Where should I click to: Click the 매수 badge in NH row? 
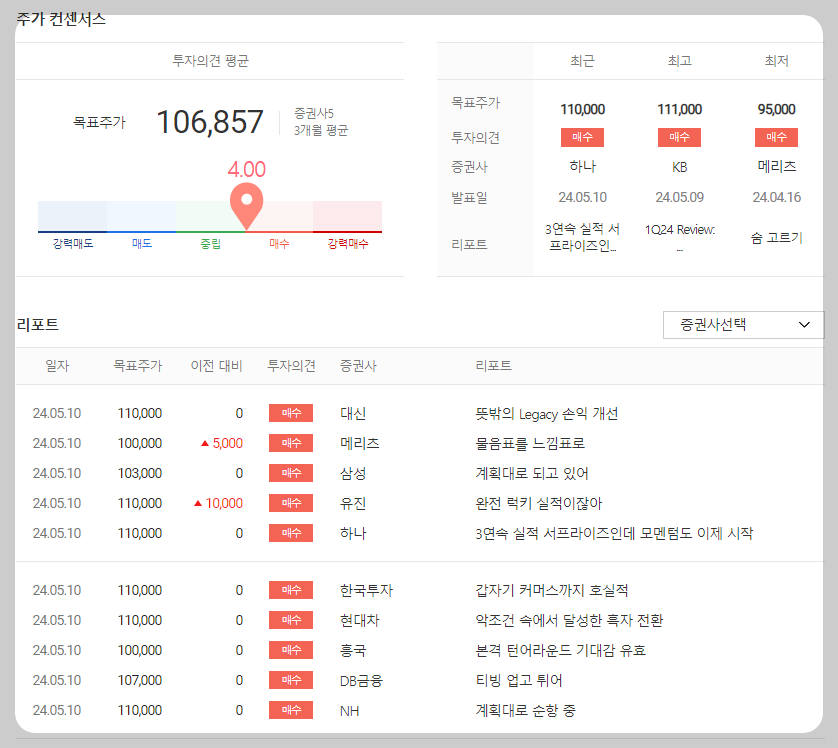[x=291, y=710]
